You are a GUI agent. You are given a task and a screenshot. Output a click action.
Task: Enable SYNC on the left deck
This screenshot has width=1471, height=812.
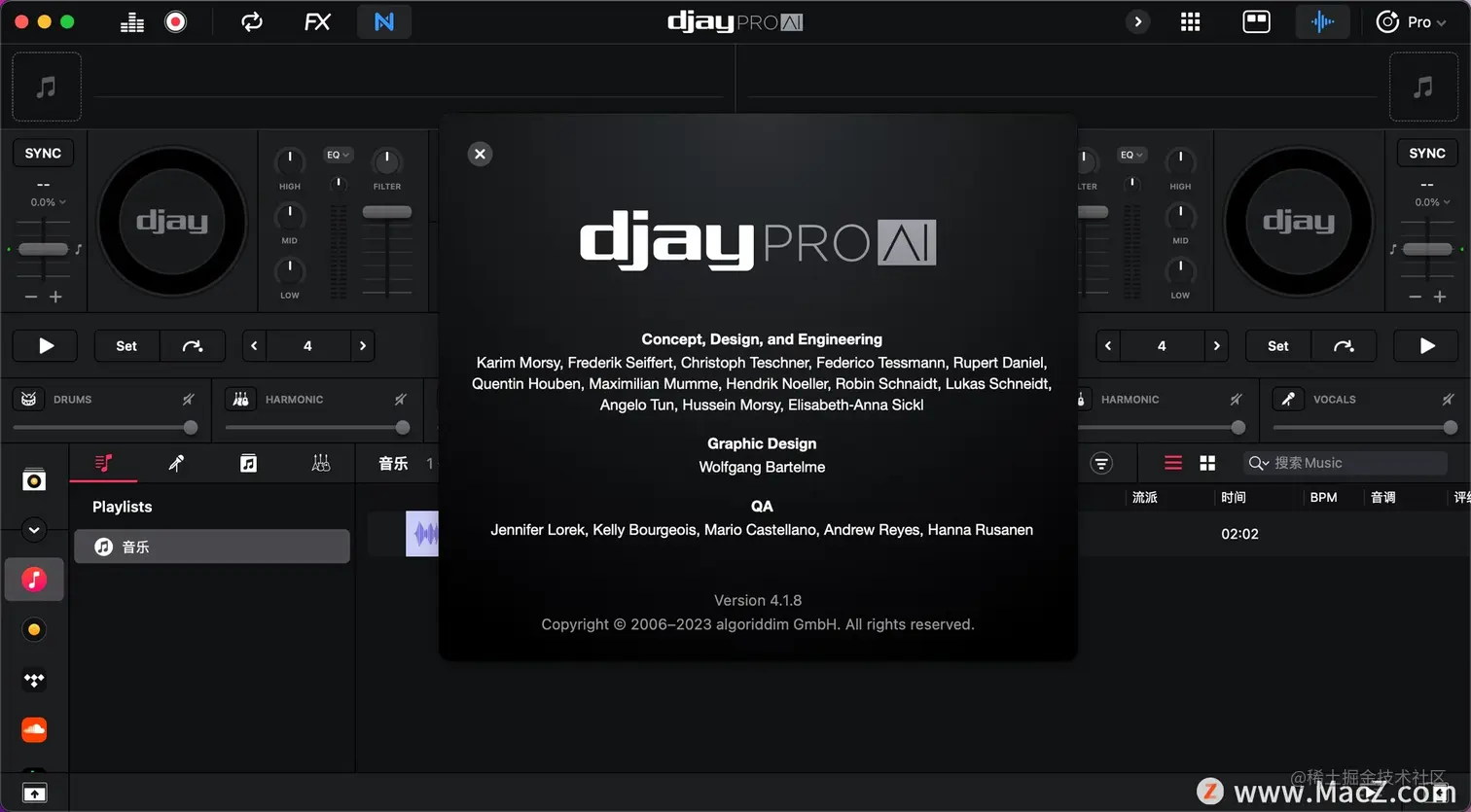click(43, 153)
